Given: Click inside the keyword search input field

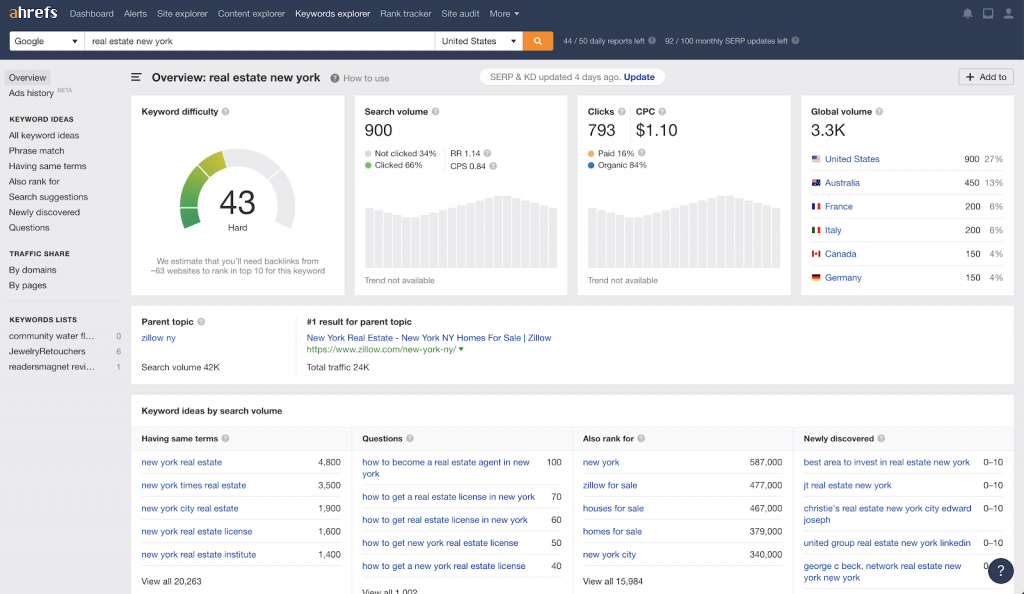Looking at the screenshot, I should [250, 42].
